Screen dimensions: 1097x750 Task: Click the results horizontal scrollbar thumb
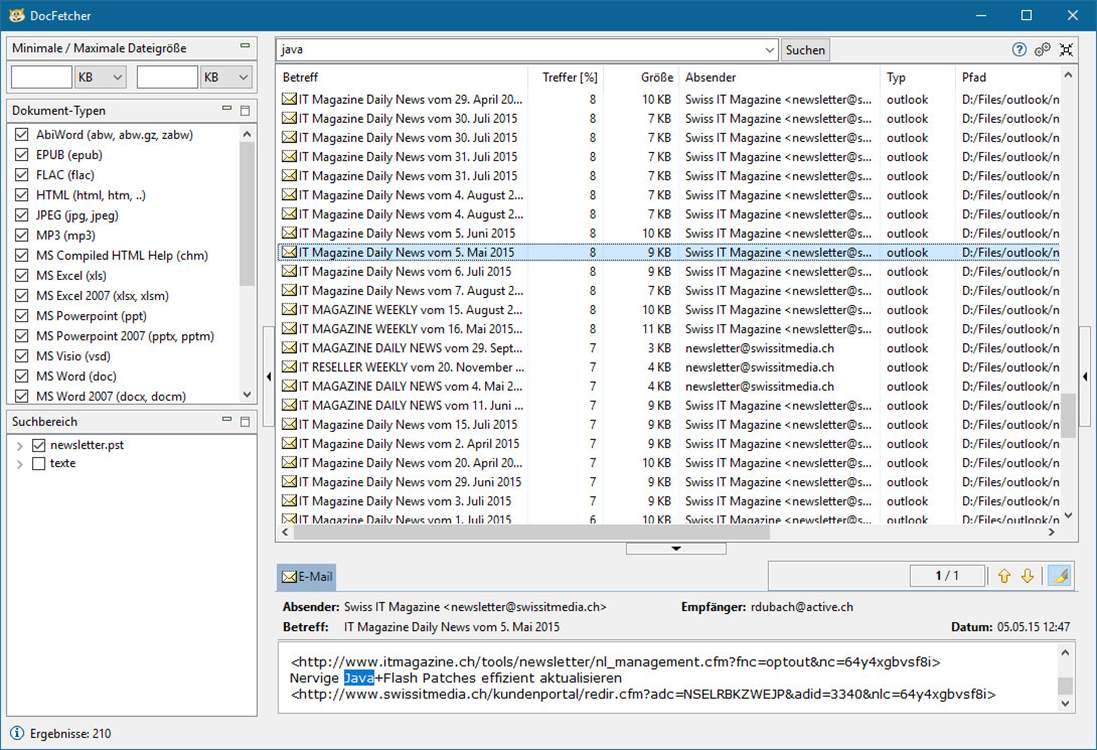point(532,532)
